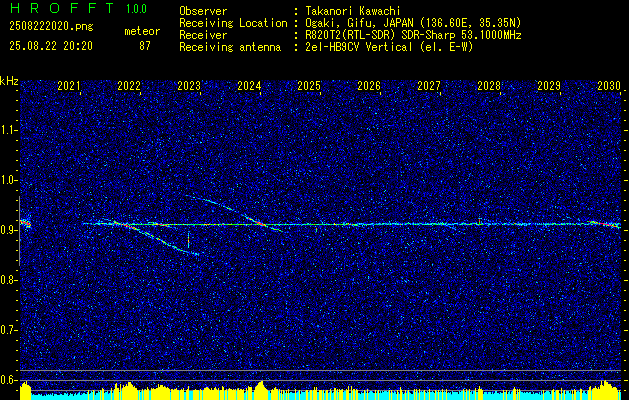Click the 2024 time marker
The height and width of the screenshot is (400, 629).
click(x=249, y=86)
